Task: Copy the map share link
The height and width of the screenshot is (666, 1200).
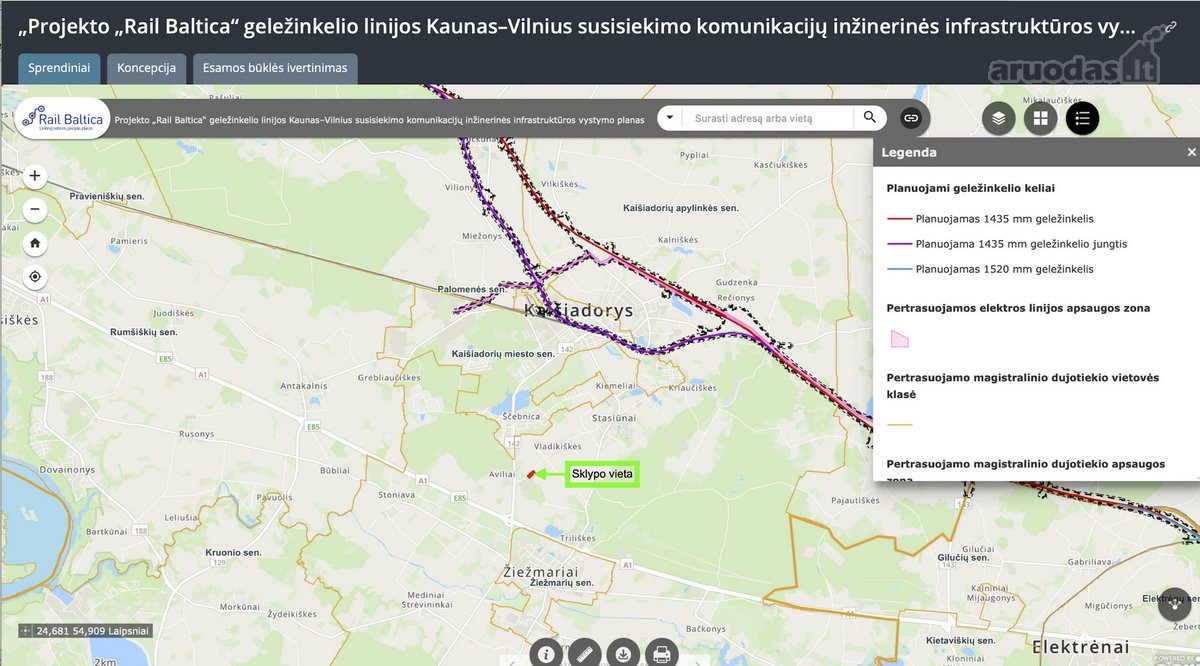Action: 911,118
